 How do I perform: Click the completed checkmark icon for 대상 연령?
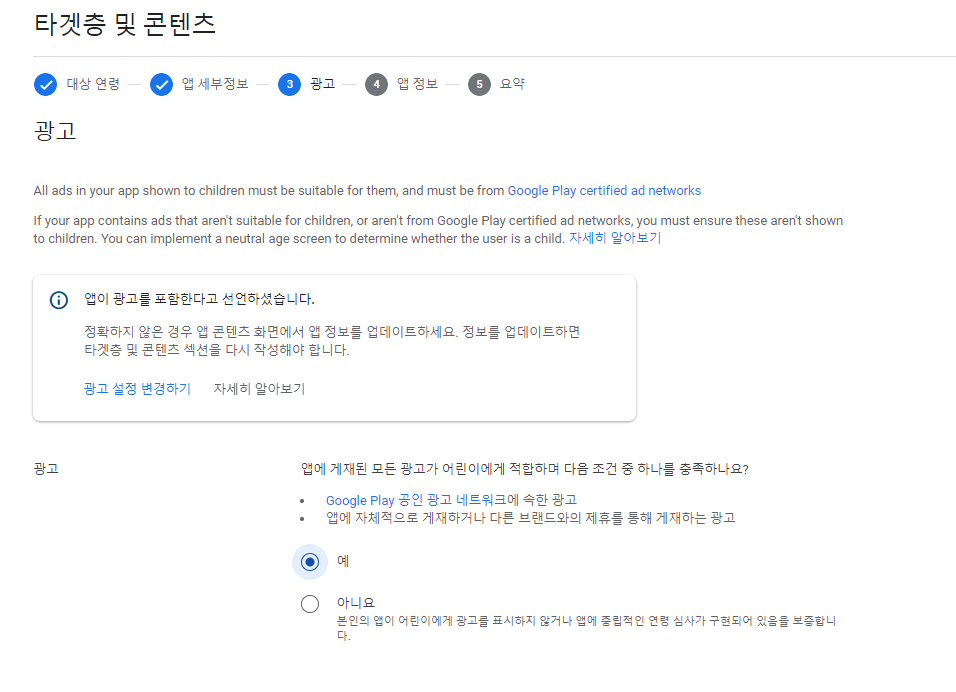pyautogui.click(x=45, y=84)
